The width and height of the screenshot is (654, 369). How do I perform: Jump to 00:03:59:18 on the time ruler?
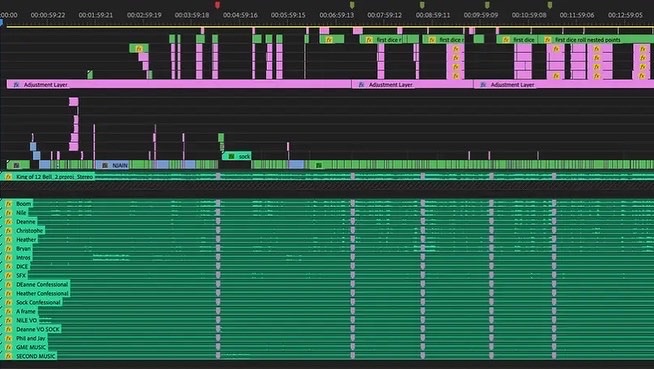tap(192, 15)
